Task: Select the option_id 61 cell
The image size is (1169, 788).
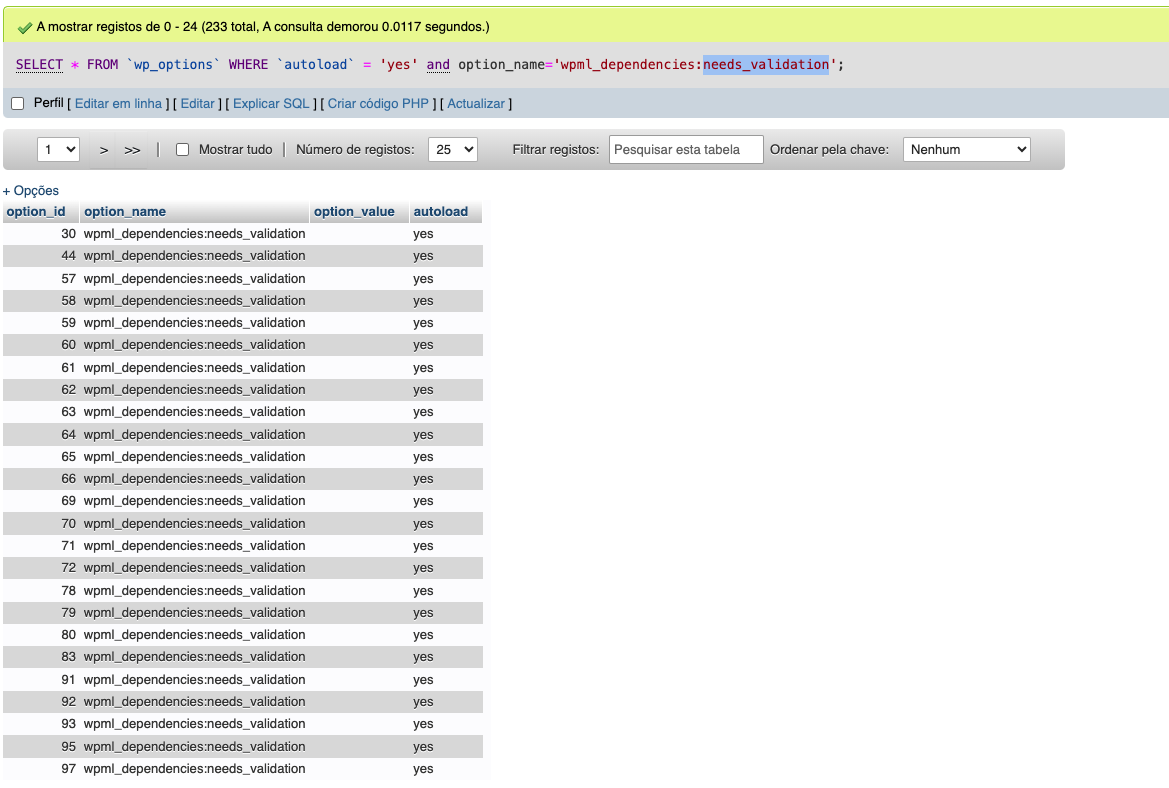Action: click(41, 368)
